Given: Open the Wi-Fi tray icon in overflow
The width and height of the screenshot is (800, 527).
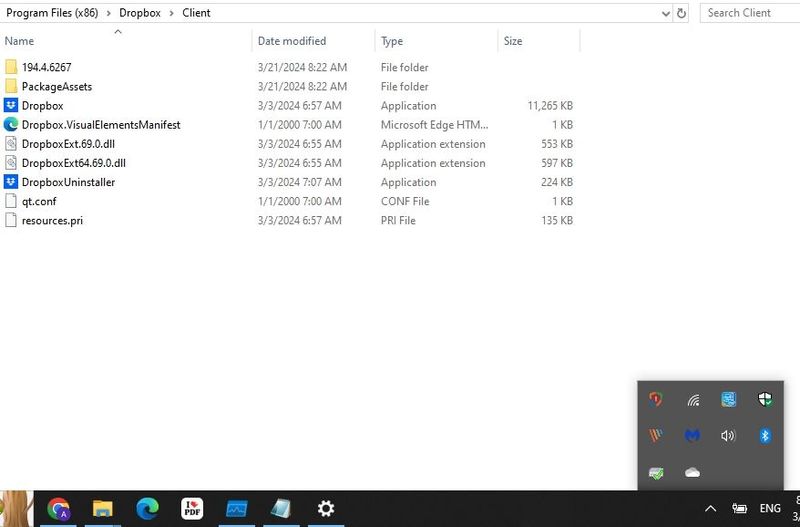Looking at the screenshot, I should point(692,400).
